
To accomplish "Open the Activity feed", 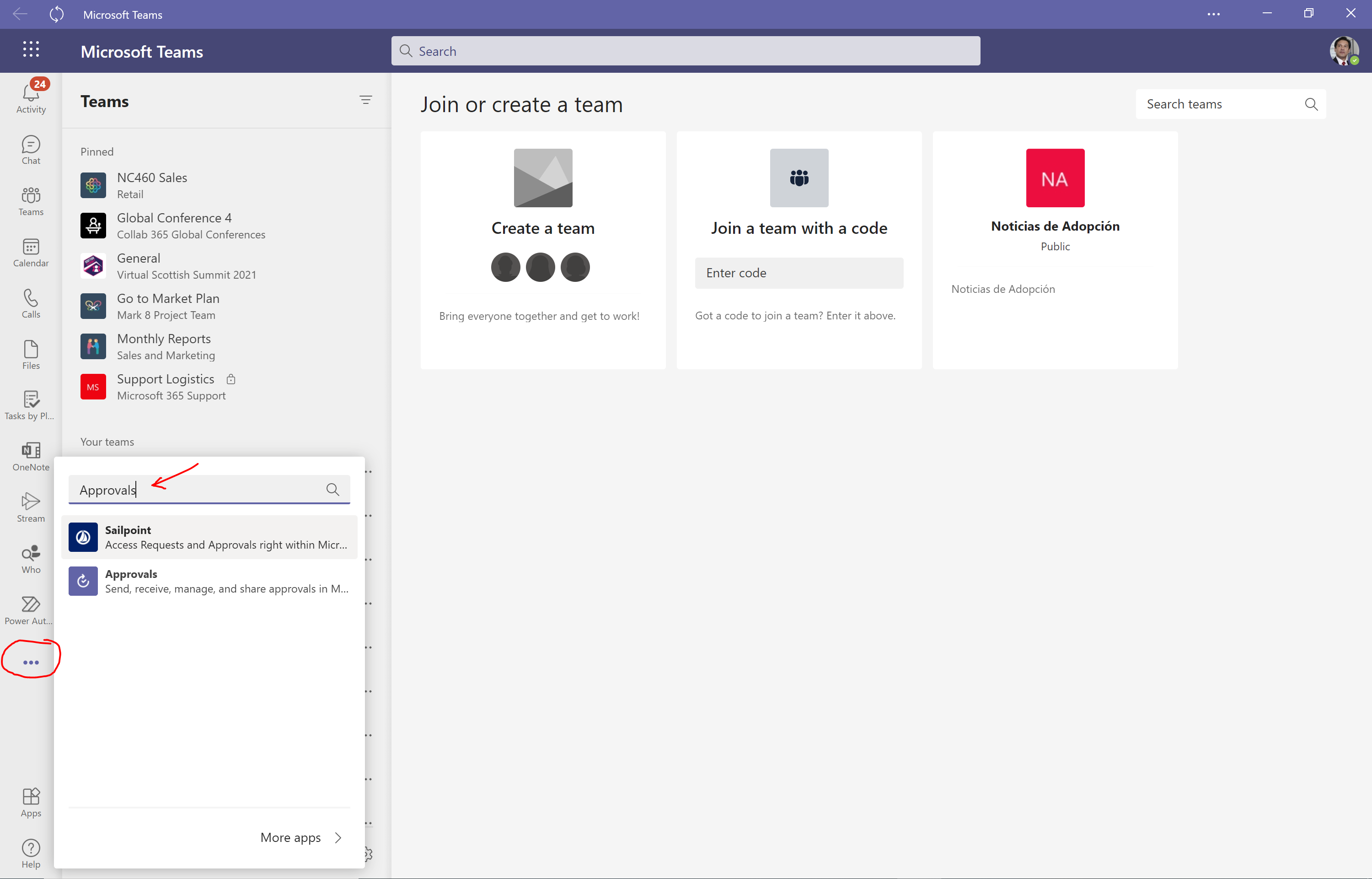I will coord(31,96).
